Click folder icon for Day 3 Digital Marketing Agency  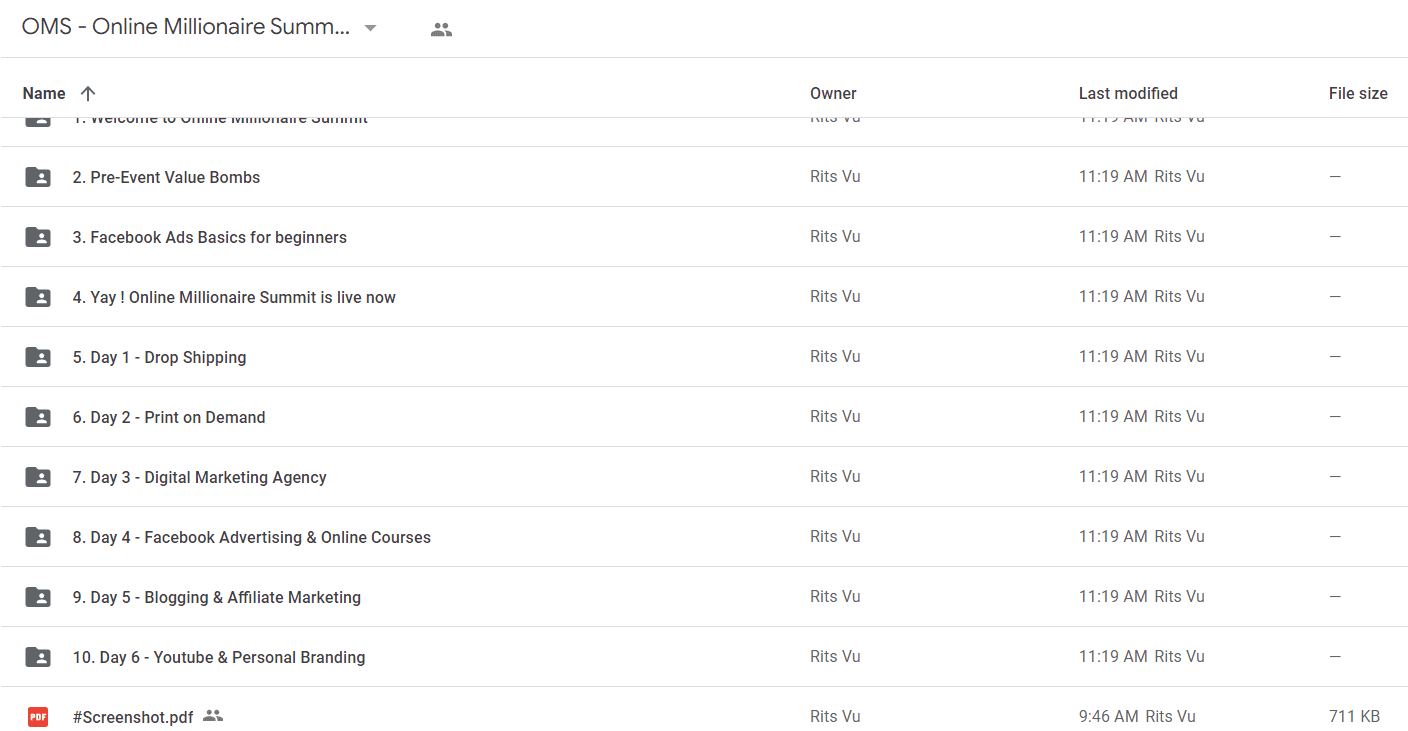point(38,477)
